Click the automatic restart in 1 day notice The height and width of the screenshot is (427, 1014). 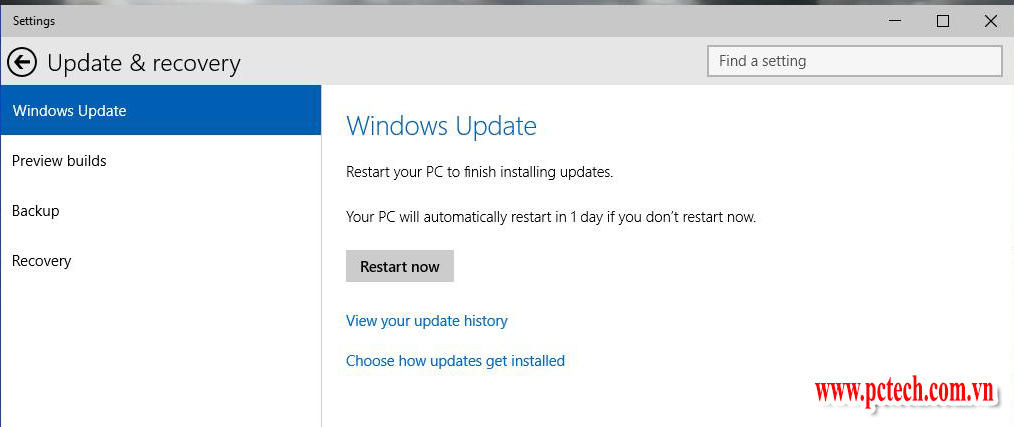(x=550, y=216)
